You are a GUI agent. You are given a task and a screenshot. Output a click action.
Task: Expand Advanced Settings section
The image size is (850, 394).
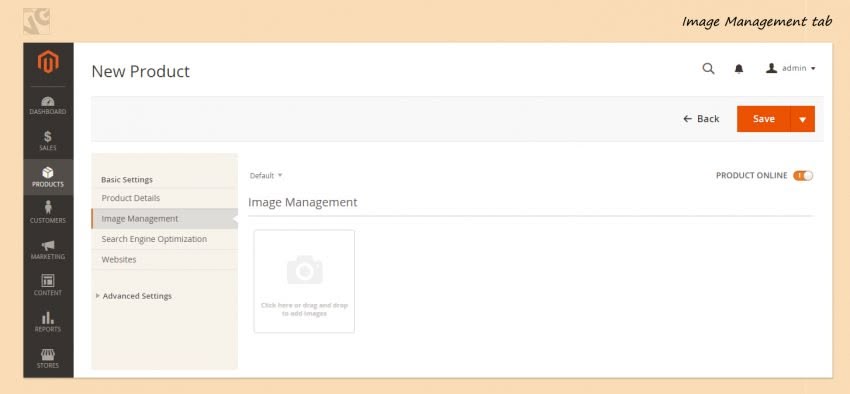tap(134, 296)
